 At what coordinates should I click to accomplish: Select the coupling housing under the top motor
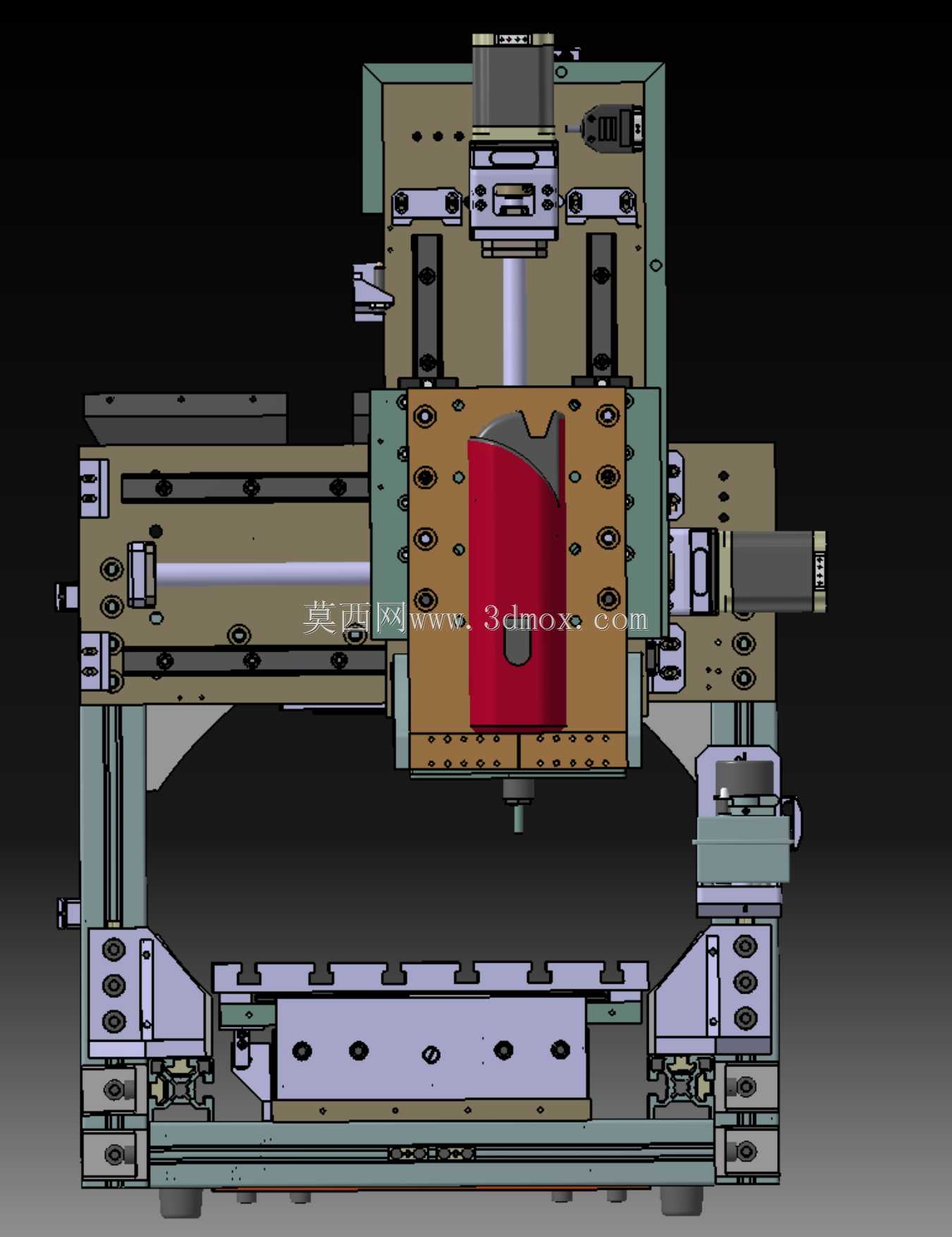pos(514,190)
